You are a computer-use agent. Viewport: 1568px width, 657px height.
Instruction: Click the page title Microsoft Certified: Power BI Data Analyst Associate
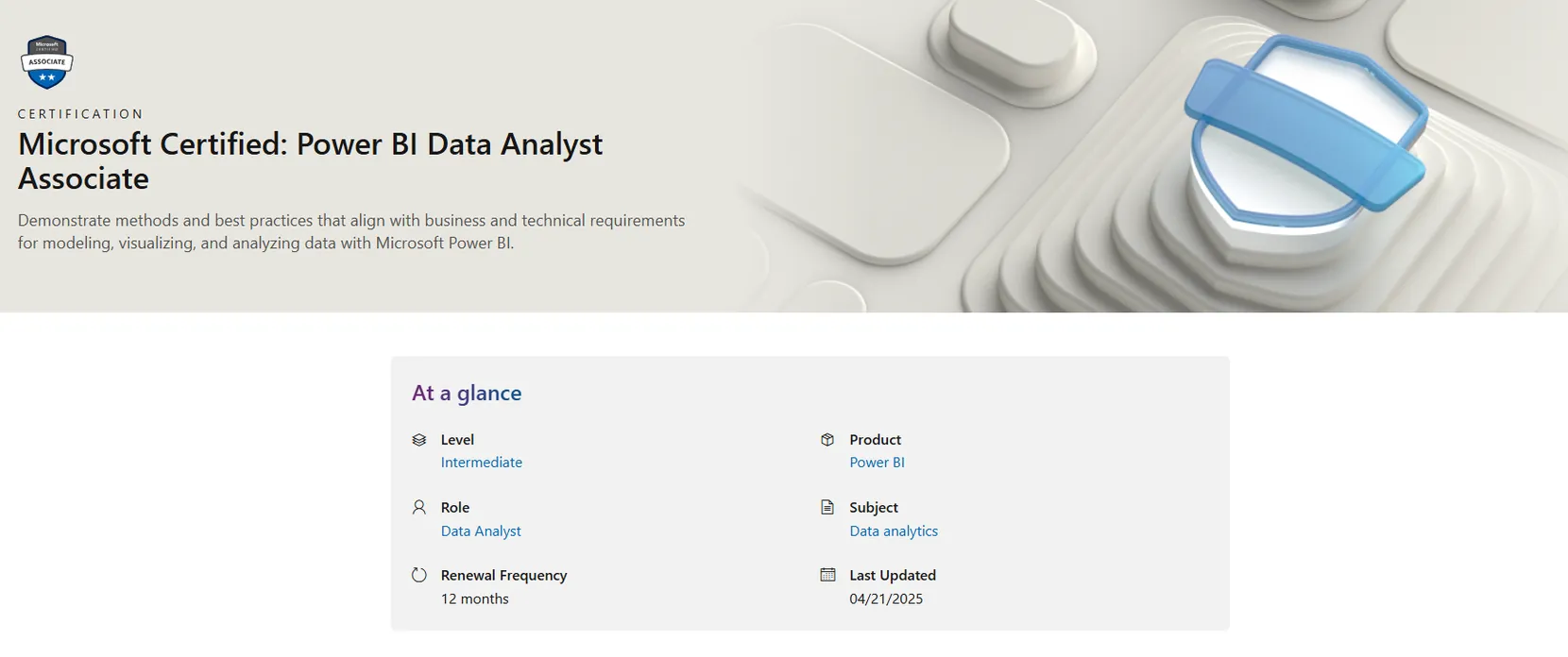(x=311, y=160)
